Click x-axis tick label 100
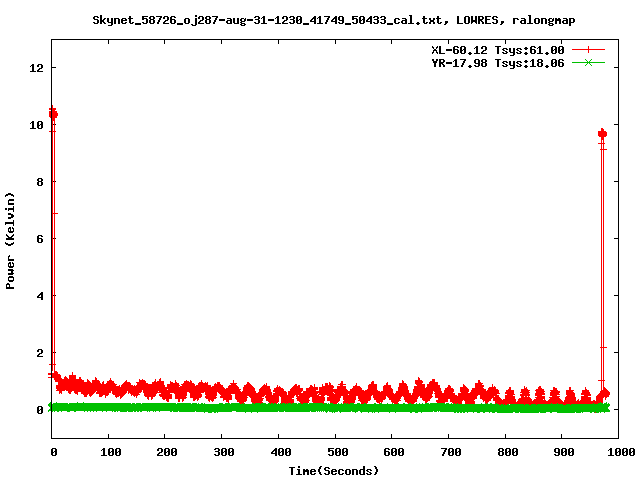Image resolution: width=640 pixels, height=480 pixels. [111, 452]
